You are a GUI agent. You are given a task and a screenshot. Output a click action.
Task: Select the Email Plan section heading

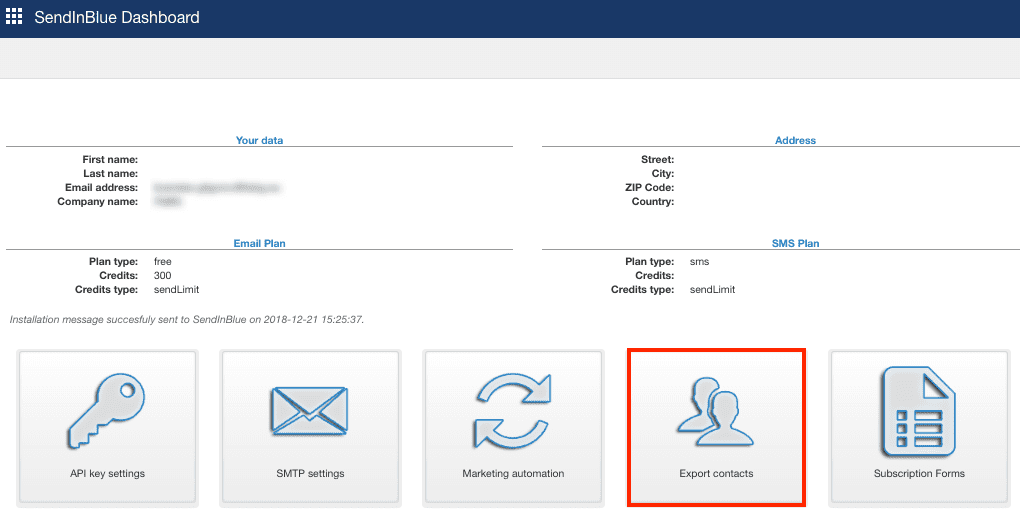tap(260, 243)
